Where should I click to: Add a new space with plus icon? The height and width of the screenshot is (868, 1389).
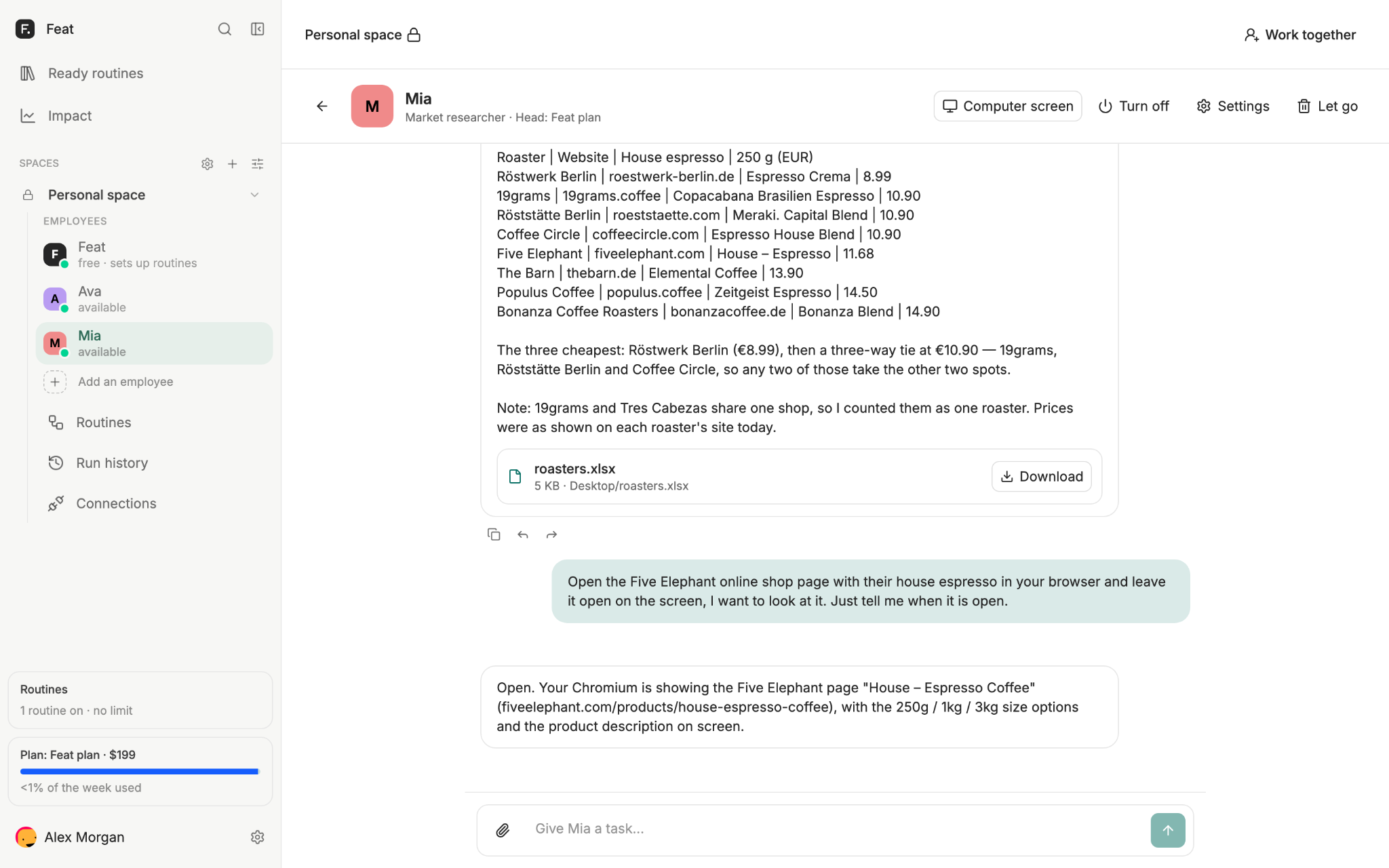(x=233, y=163)
